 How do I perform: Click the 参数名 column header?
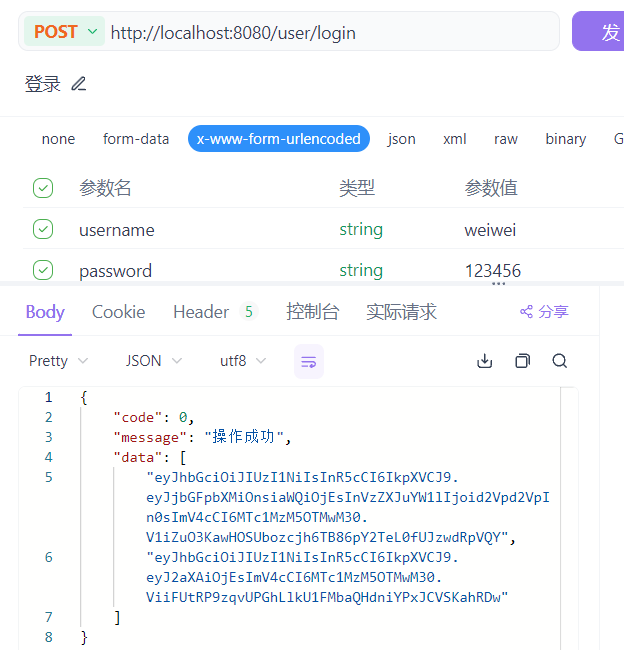click(x=105, y=188)
